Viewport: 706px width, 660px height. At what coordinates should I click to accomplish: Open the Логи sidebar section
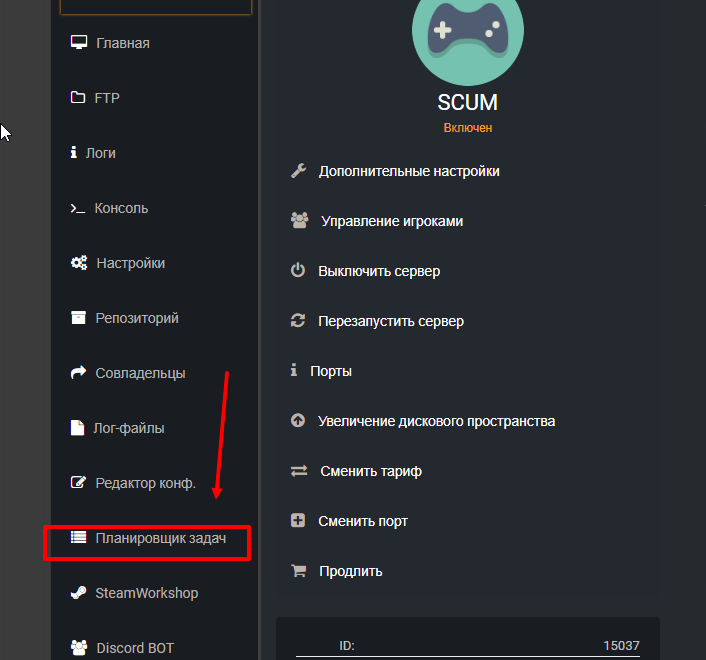click(x=100, y=153)
